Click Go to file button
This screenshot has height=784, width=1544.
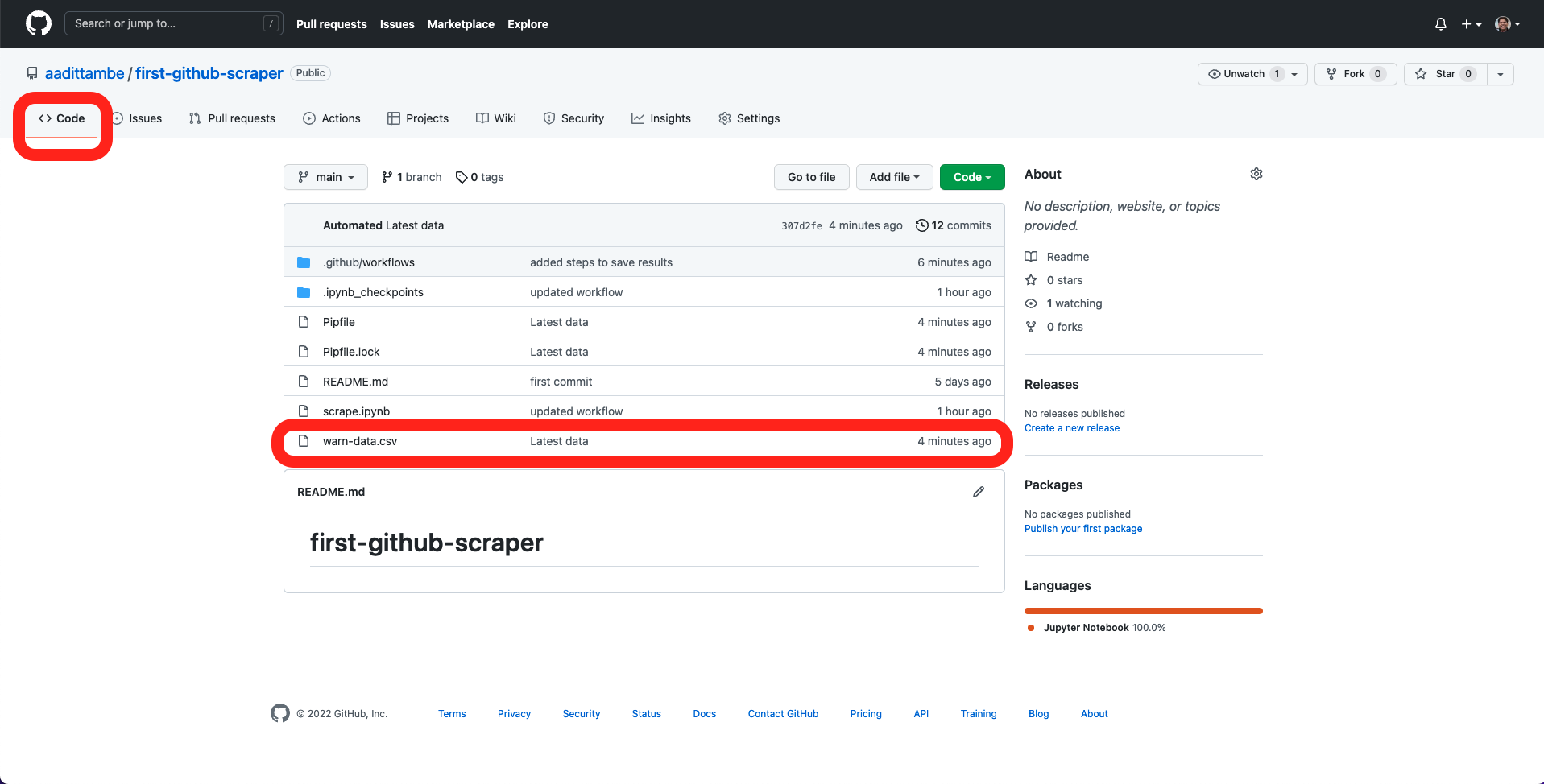[811, 177]
